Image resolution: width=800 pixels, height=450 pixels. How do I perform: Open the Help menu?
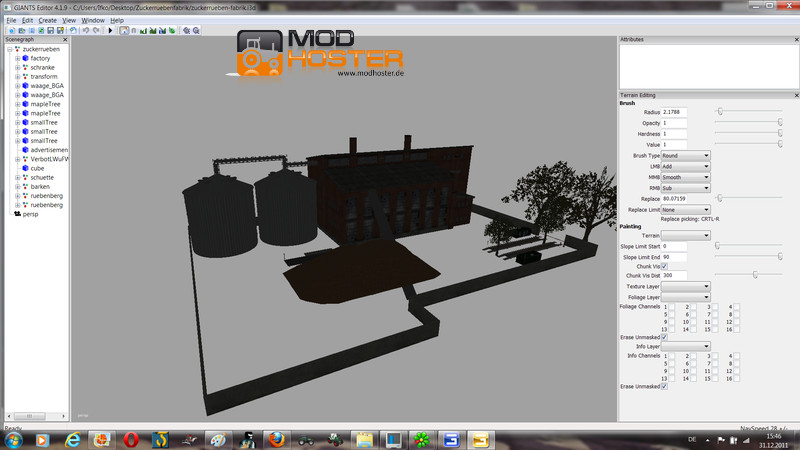coord(117,20)
